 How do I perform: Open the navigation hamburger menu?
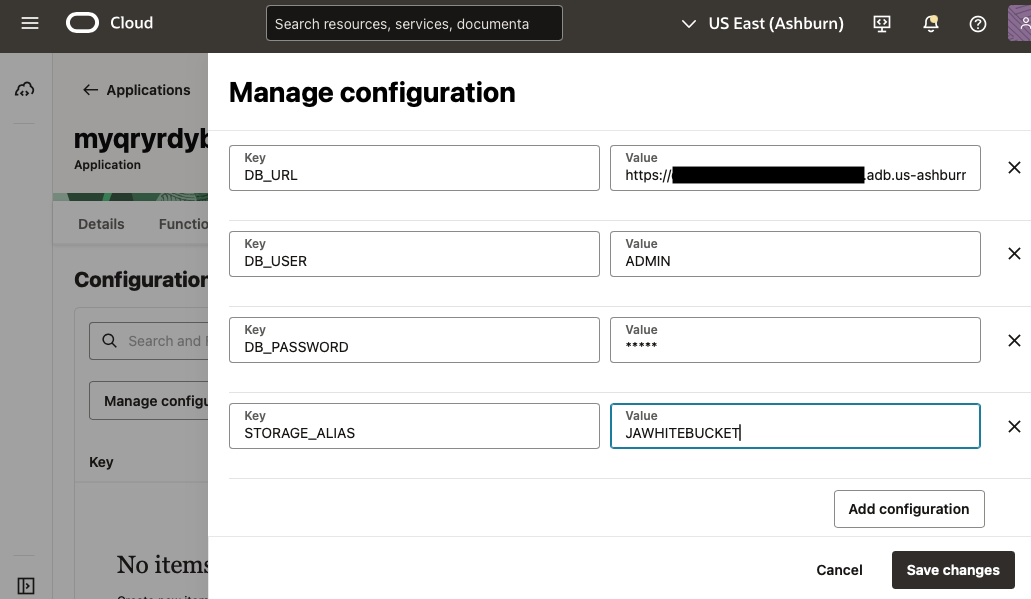[x=29, y=23]
